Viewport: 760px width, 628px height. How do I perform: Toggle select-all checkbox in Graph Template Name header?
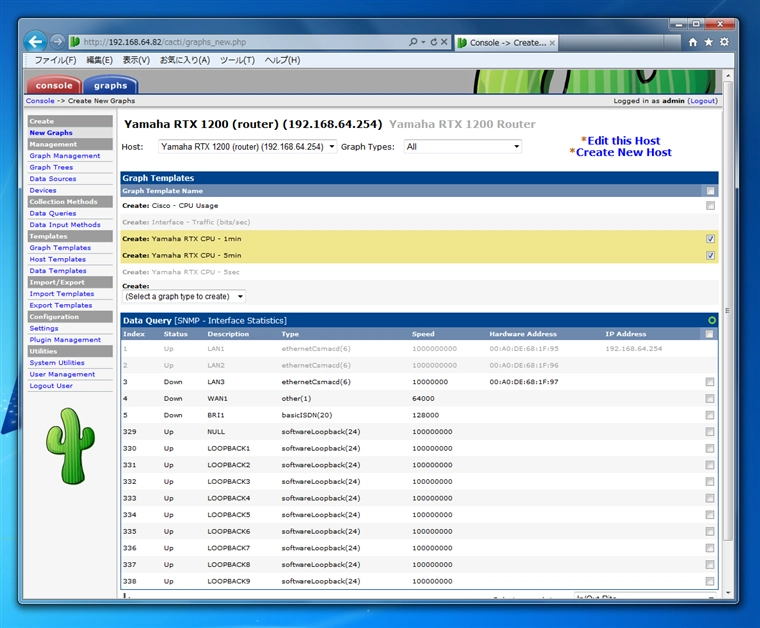coord(710,191)
